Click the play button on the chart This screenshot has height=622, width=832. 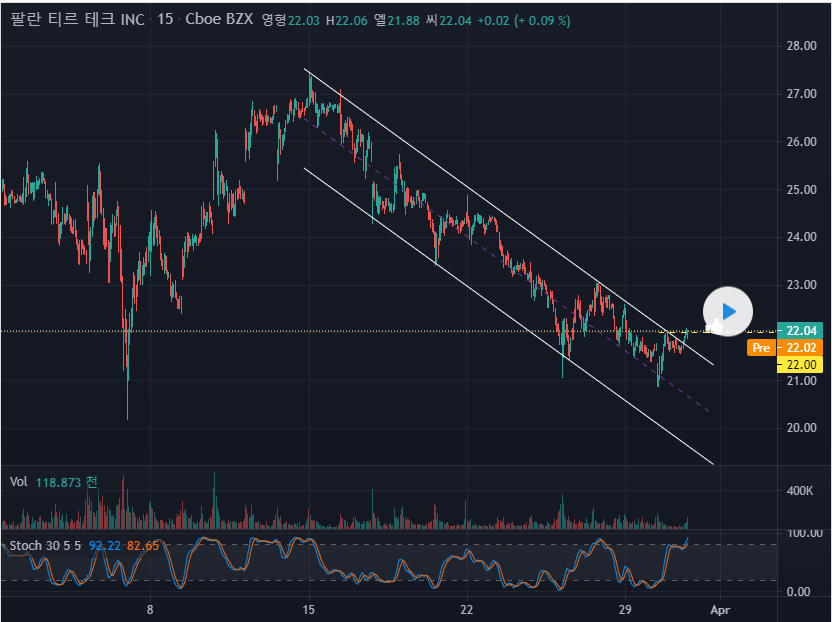point(728,311)
